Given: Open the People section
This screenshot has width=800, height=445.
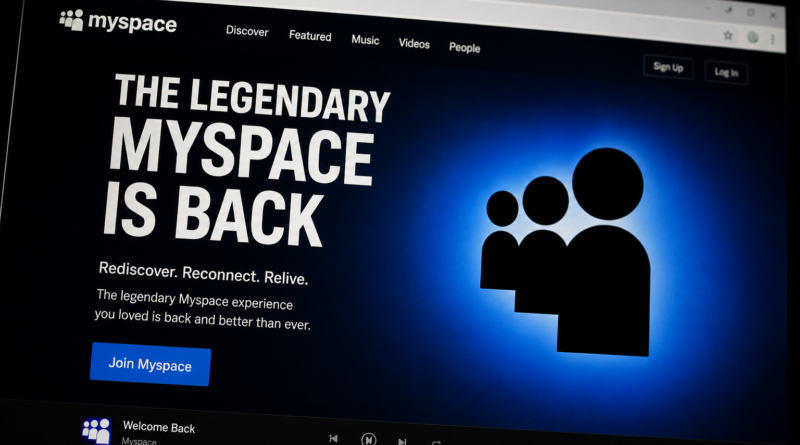Looking at the screenshot, I should [x=464, y=47].
